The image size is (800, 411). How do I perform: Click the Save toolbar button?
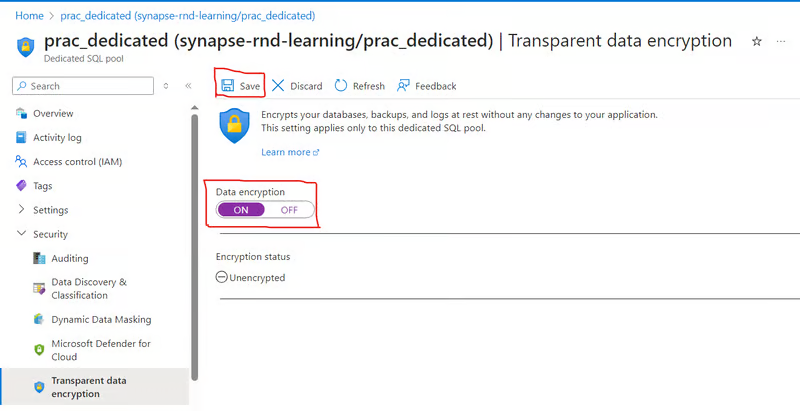[x=241, y=86]
